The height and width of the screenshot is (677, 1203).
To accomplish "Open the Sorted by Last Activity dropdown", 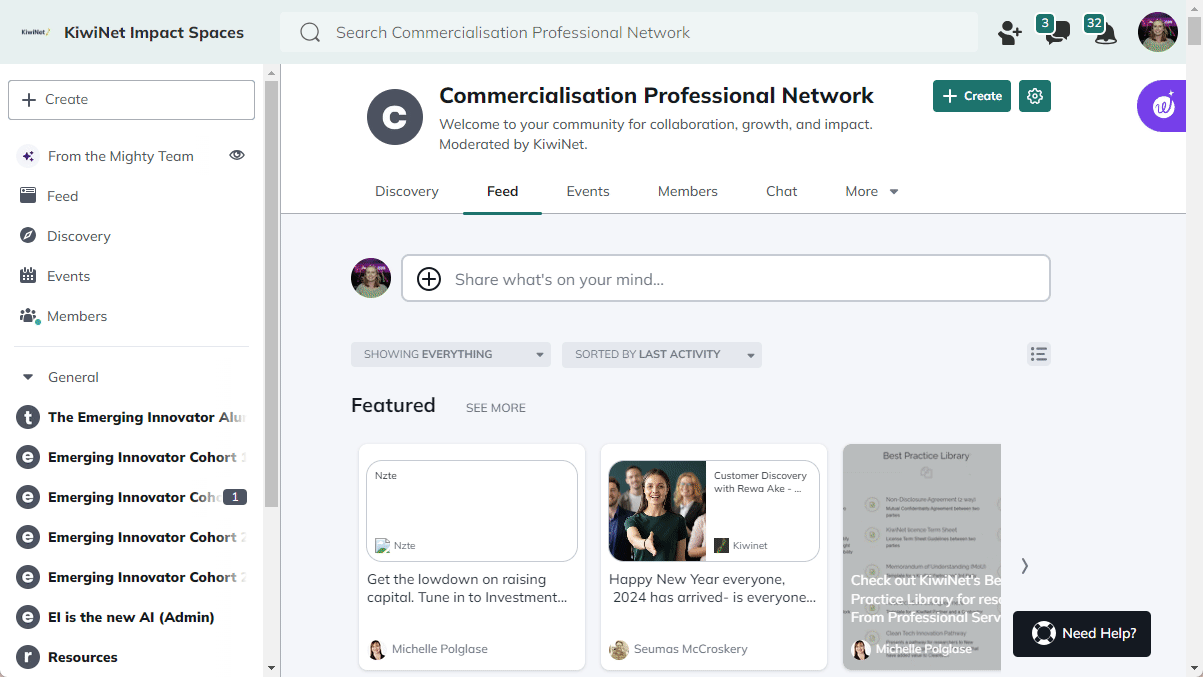I will pyautogui.click(x=662, y=354).
